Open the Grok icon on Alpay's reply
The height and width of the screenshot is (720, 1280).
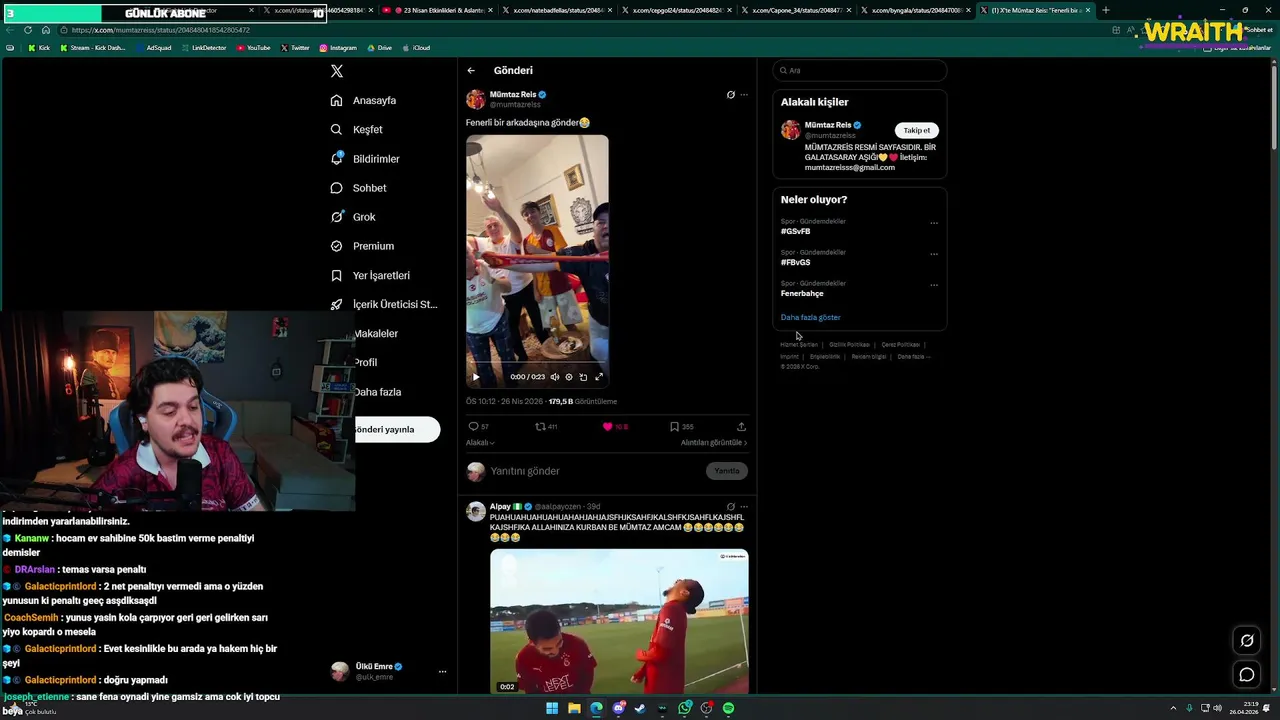pyautogui.click(x=730, y=507)
